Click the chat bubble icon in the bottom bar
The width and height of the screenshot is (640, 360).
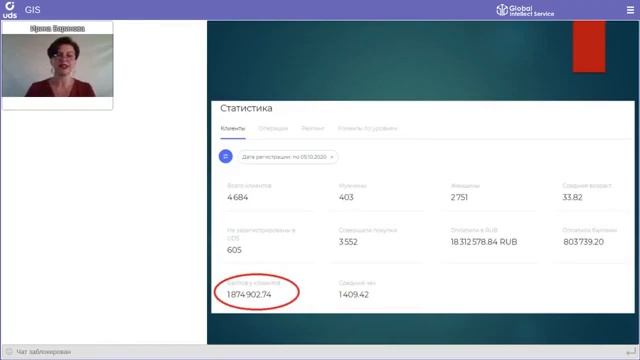point(9,351)
